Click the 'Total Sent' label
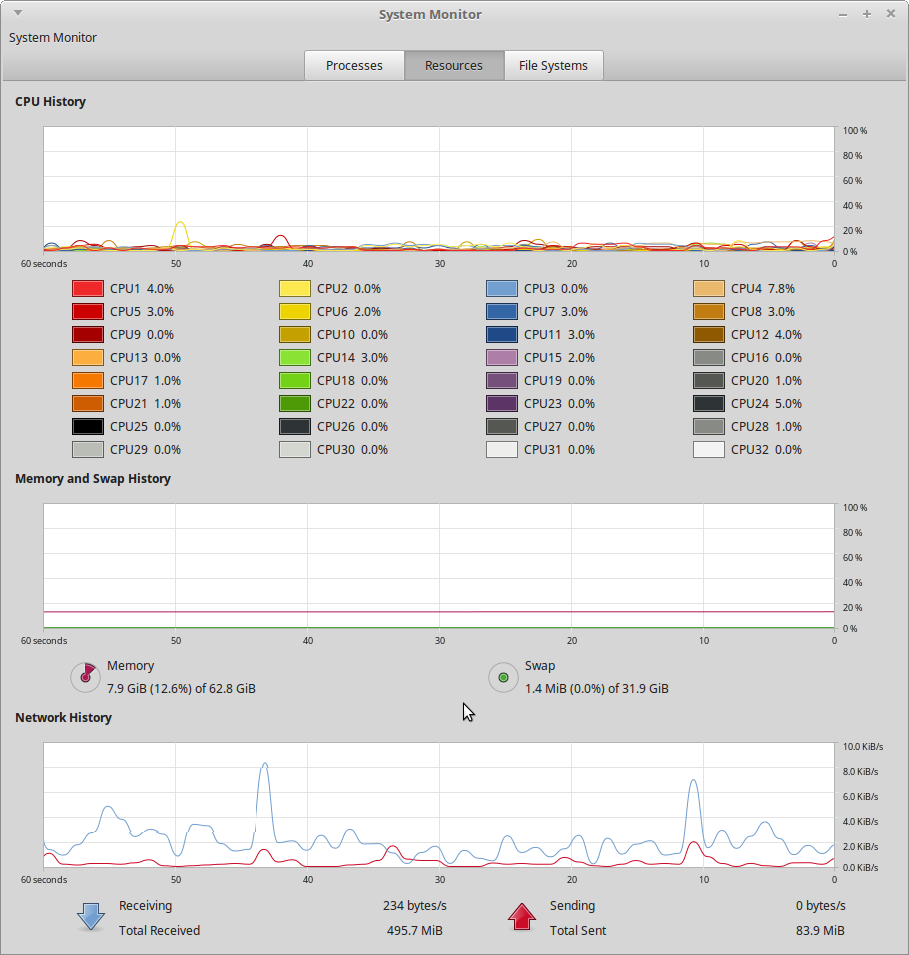 coord(578,931)
